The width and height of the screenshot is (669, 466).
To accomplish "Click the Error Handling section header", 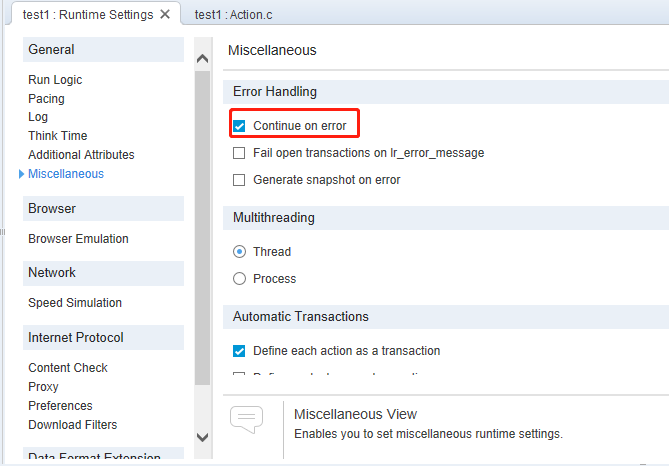I will [446, 92].
